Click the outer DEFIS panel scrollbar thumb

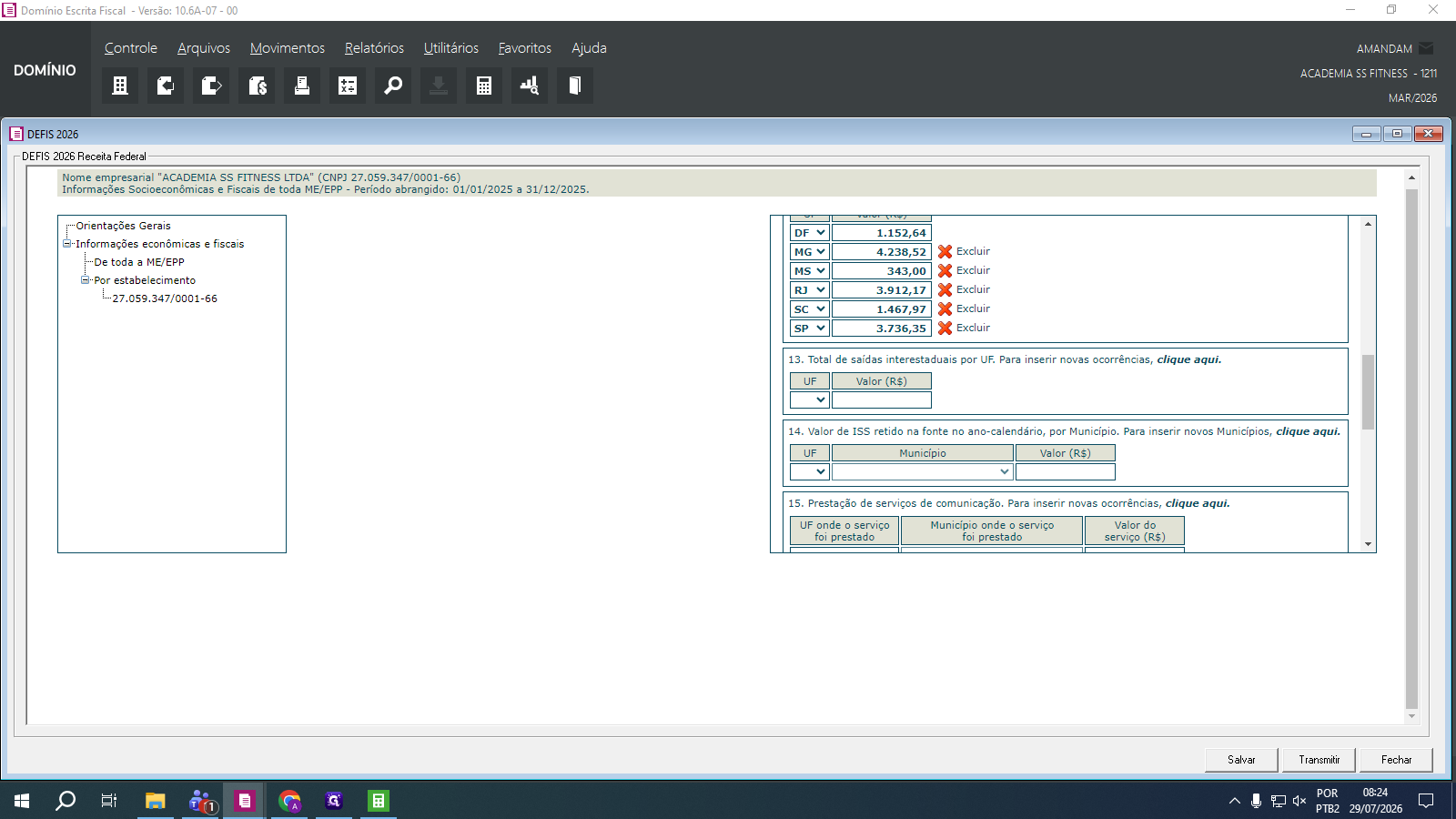tap(1411, 449)
